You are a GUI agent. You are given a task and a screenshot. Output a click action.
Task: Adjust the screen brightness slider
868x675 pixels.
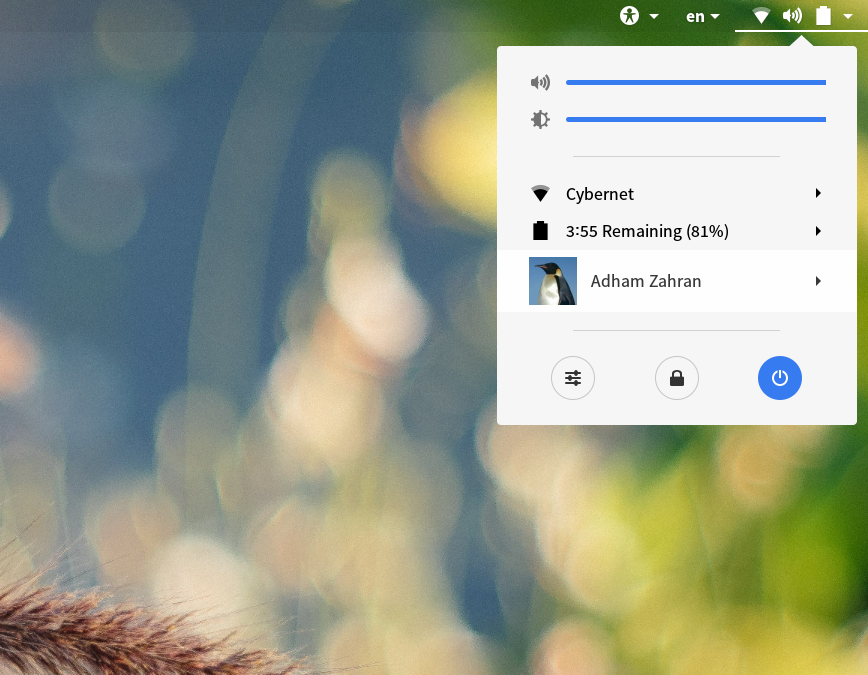[x=696, y=120]
